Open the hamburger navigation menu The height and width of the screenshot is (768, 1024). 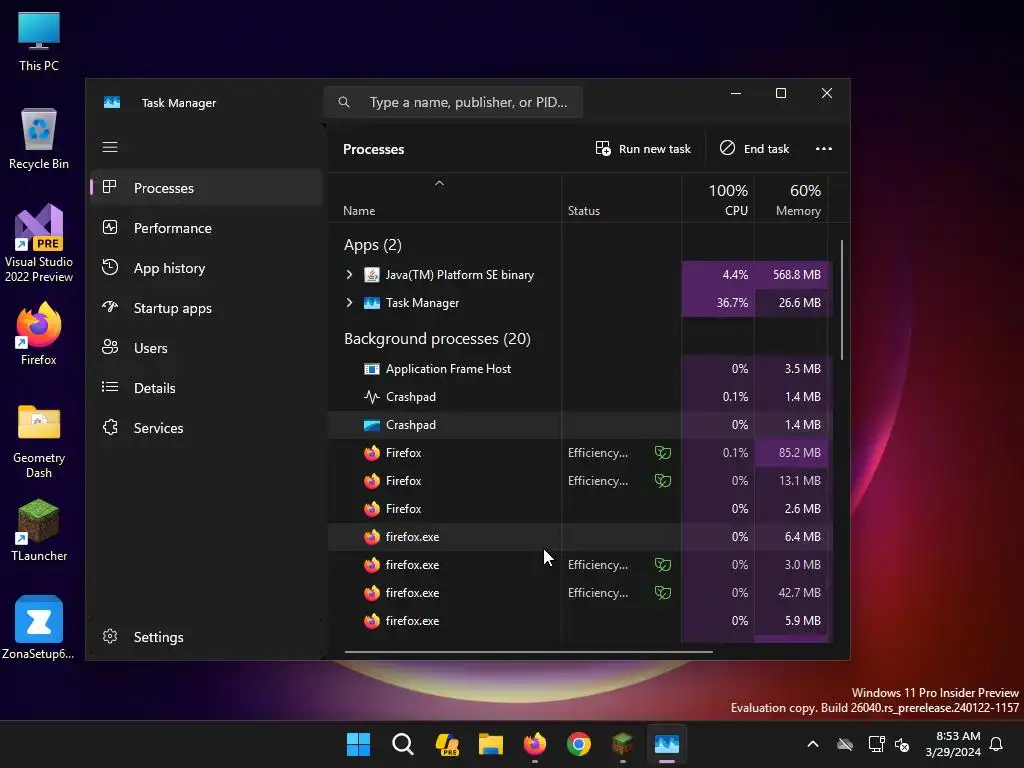click(x=110, y=147)
